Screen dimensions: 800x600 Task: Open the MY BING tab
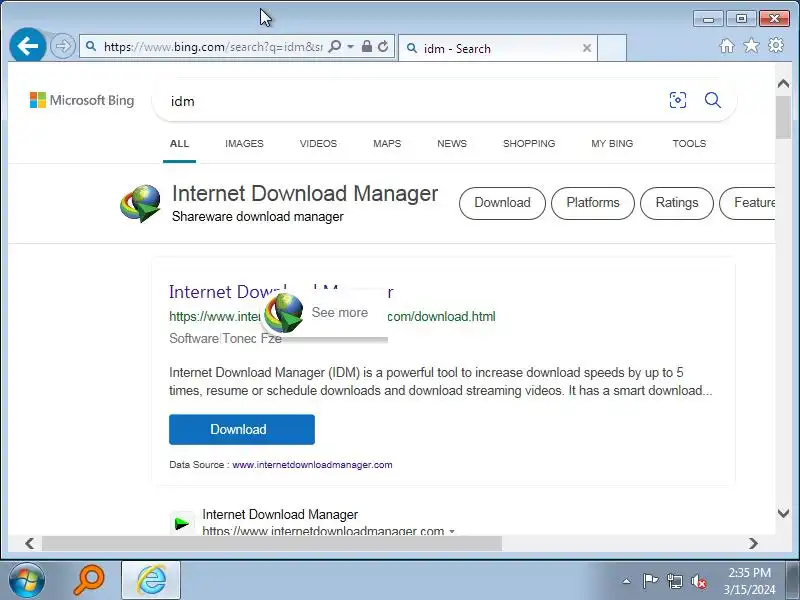coord(612,144)
